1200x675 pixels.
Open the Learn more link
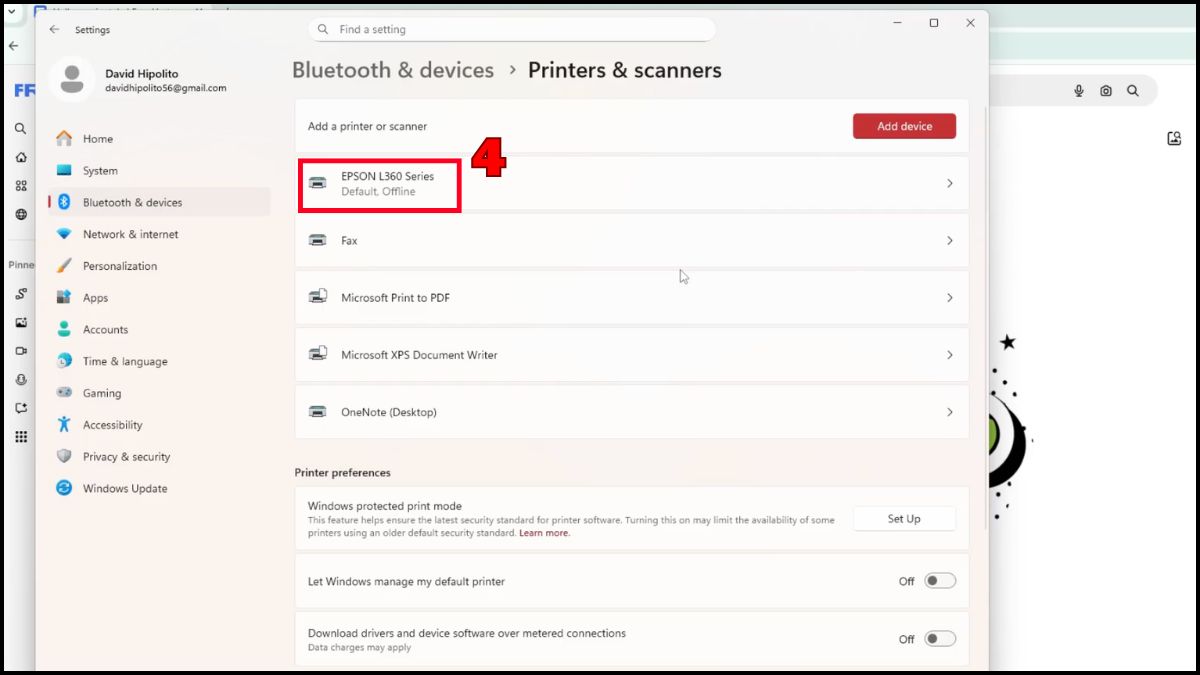tap(544, 533)
